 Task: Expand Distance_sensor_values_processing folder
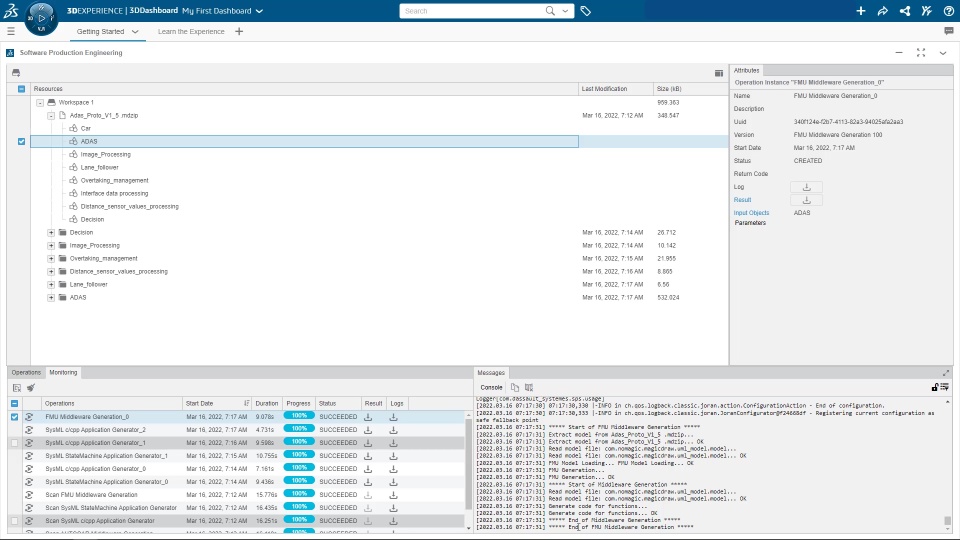51,271
